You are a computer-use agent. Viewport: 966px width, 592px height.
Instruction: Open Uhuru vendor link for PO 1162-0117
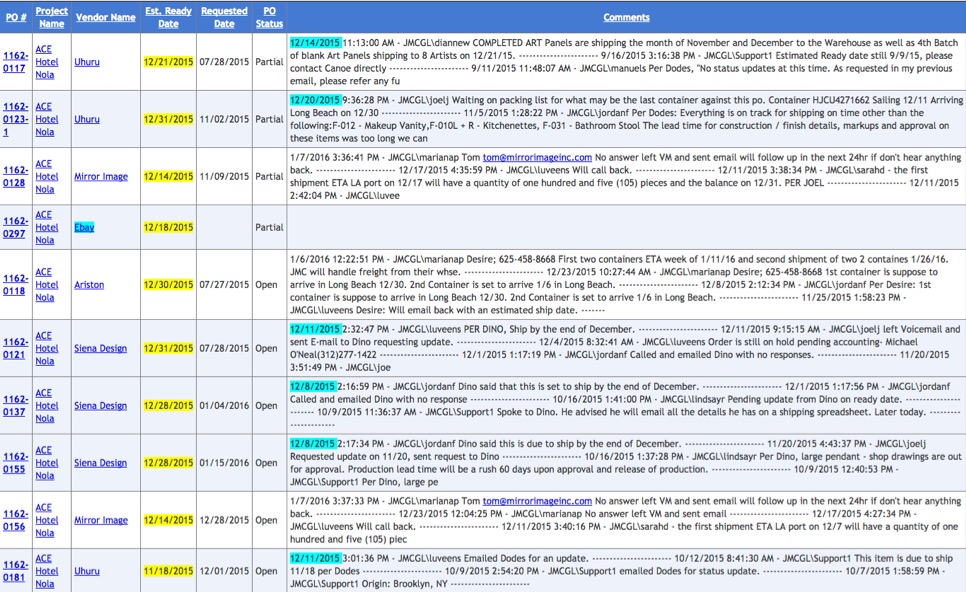pos(87,61)
